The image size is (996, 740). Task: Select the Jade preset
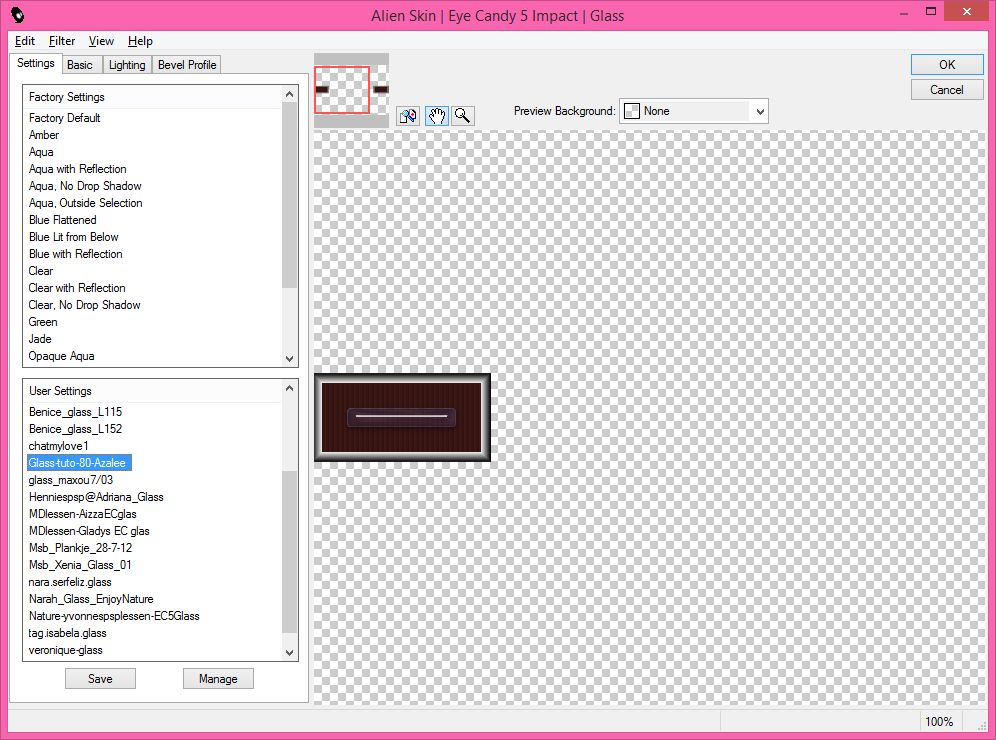(x=40, y=339)
